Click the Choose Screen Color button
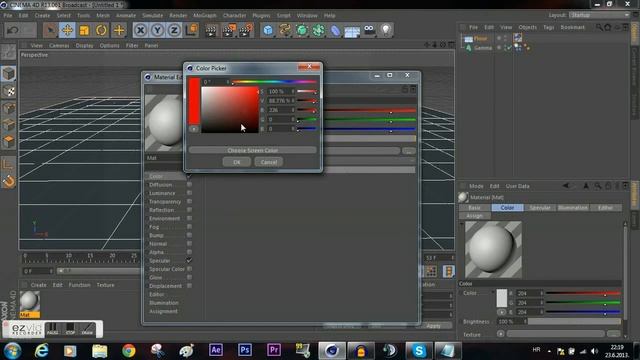 [x=253, y=150]
